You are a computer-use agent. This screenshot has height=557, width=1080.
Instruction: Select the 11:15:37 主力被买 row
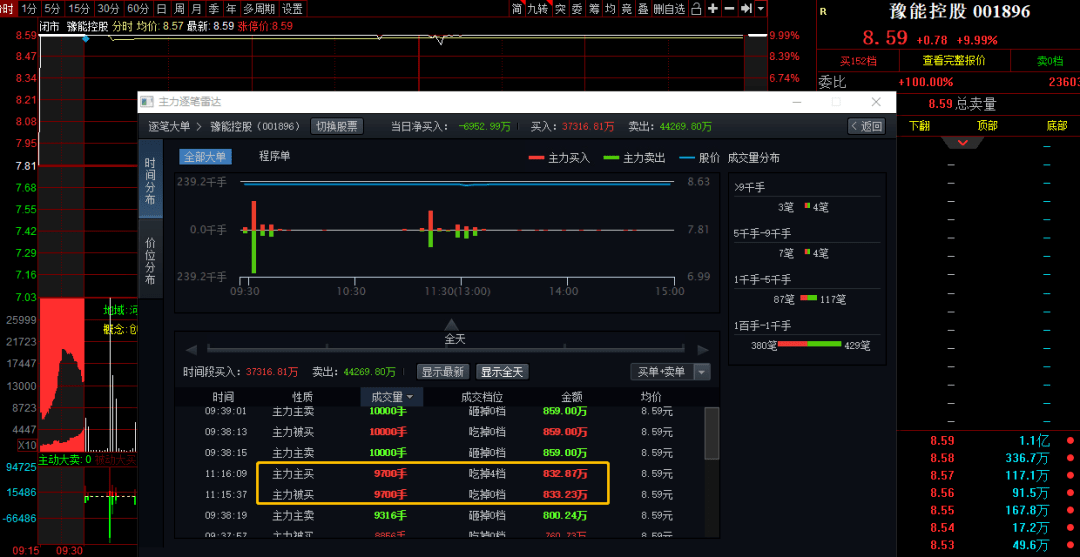coord(439,494)
